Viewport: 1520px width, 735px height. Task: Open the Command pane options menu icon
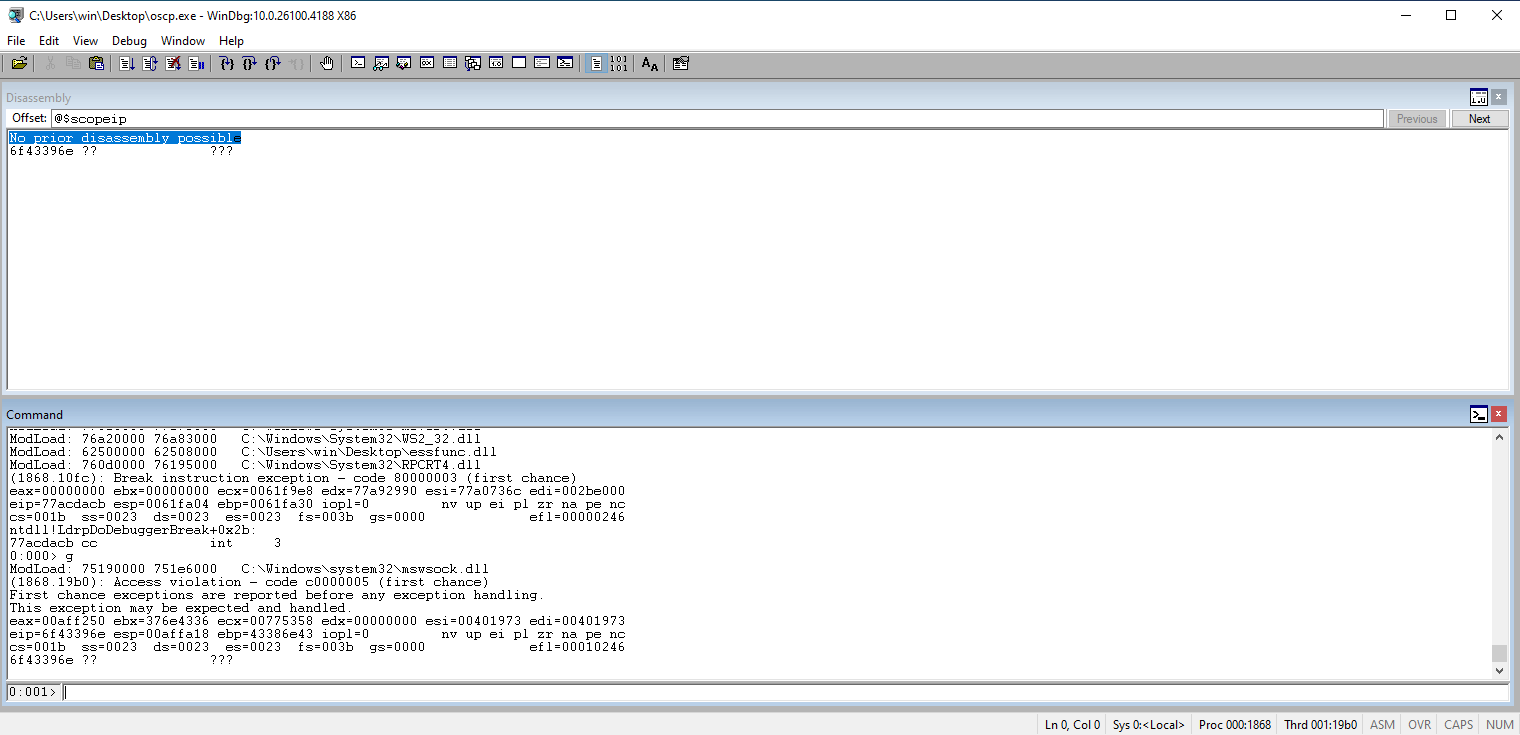coord(1478,414)
